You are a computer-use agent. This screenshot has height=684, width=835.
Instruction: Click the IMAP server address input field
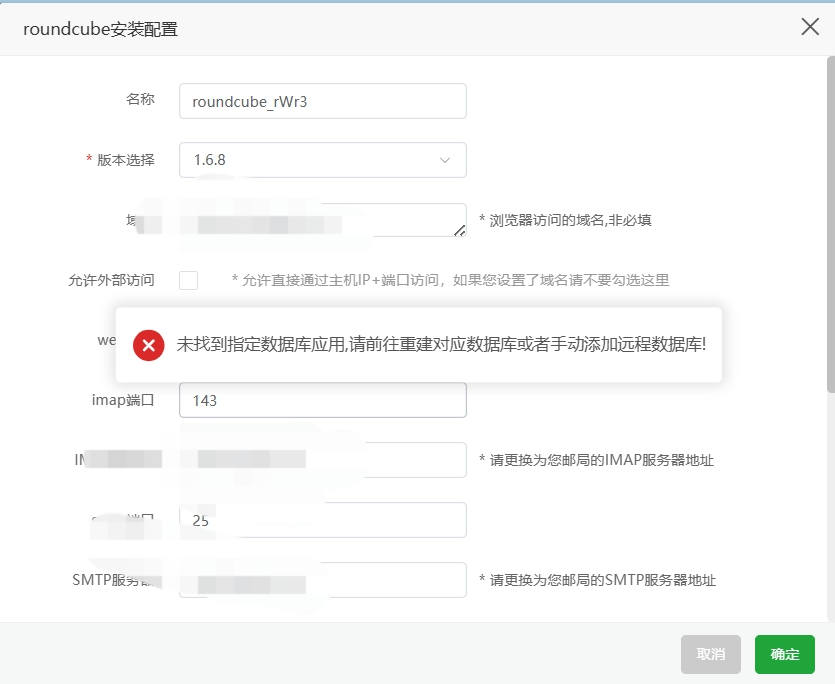(x=323, y=460)
